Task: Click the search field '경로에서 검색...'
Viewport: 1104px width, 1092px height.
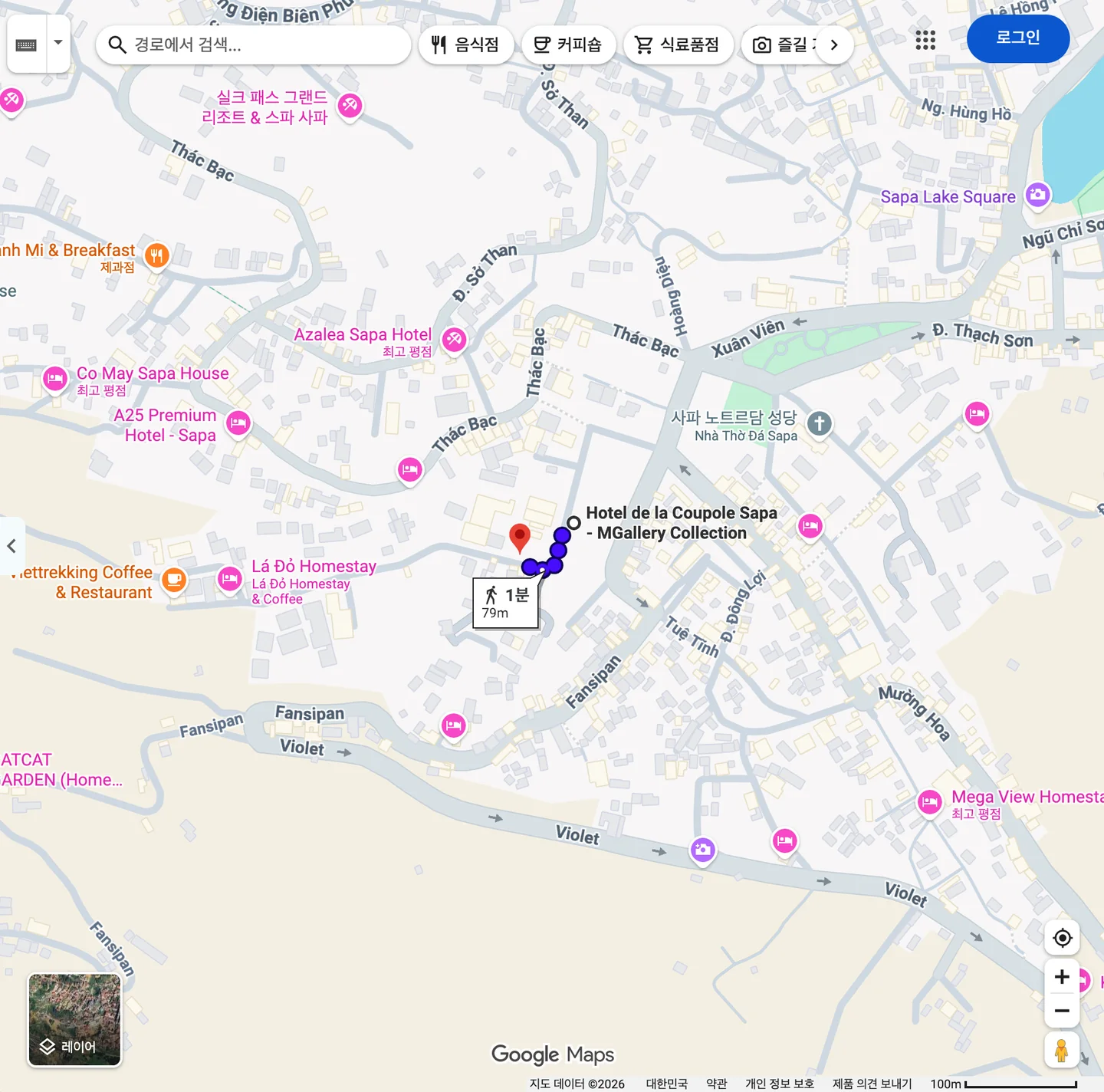Action: tap(254, 44)
